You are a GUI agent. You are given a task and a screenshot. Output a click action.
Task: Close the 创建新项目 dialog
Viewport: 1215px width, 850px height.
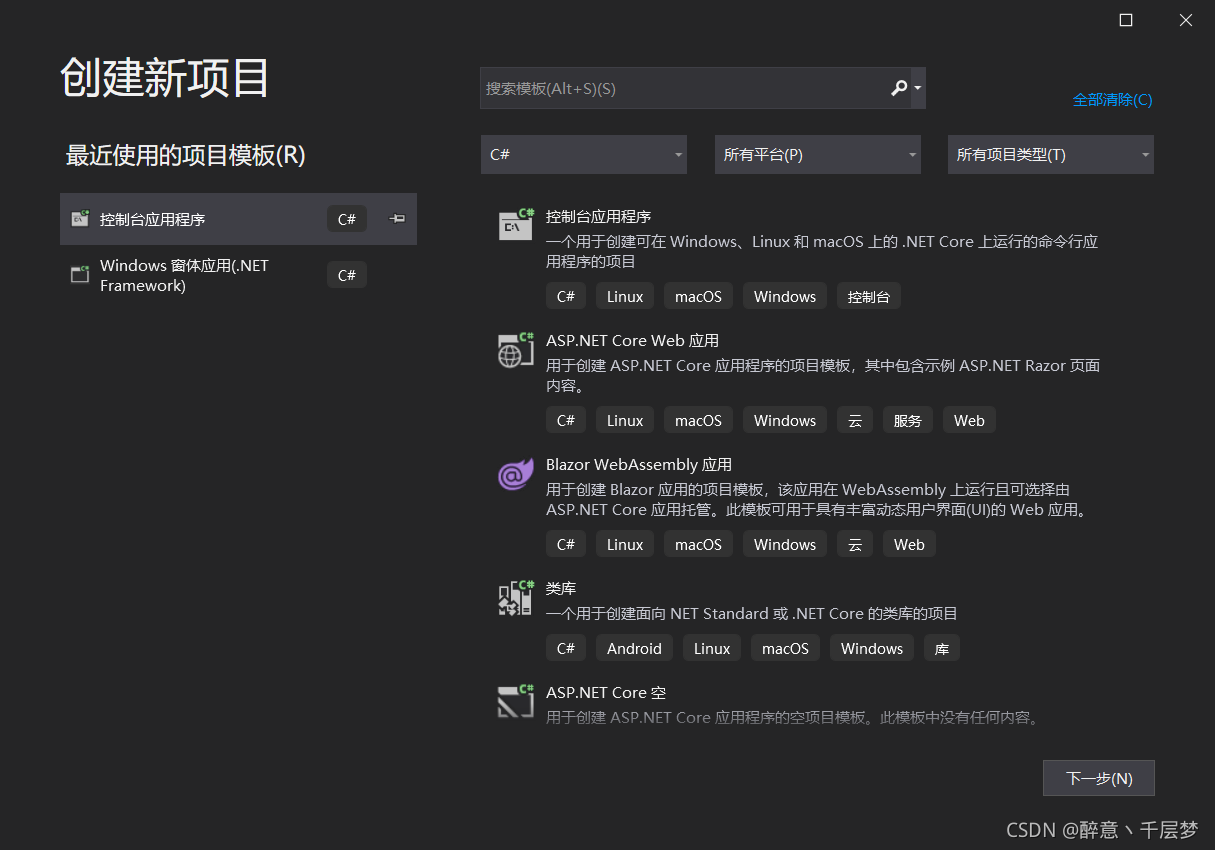pos(1186,20)
